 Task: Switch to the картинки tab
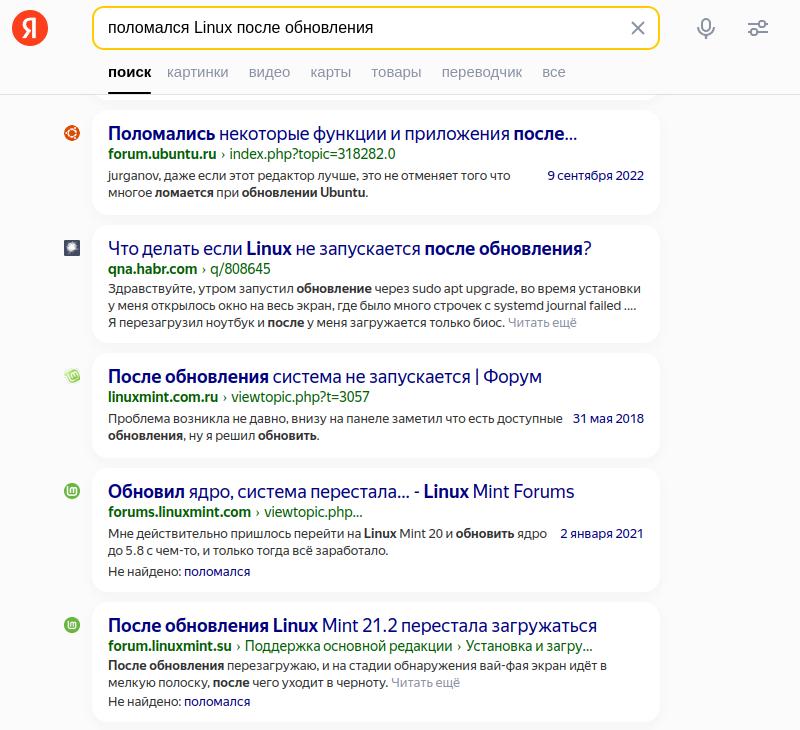pos(198,72)
